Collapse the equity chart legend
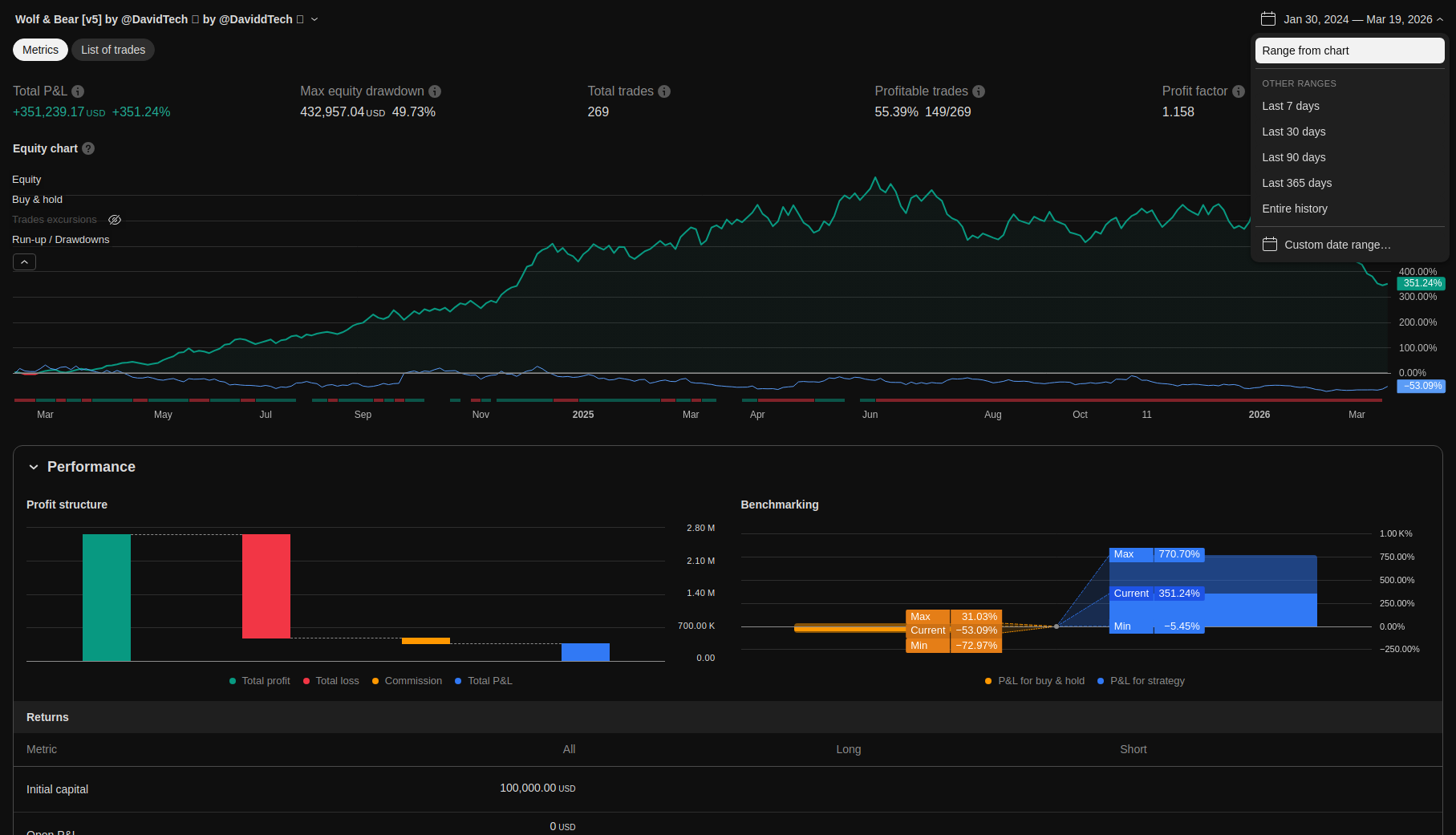Viewport: 1456px width, 835px height. tap(24, 262)
